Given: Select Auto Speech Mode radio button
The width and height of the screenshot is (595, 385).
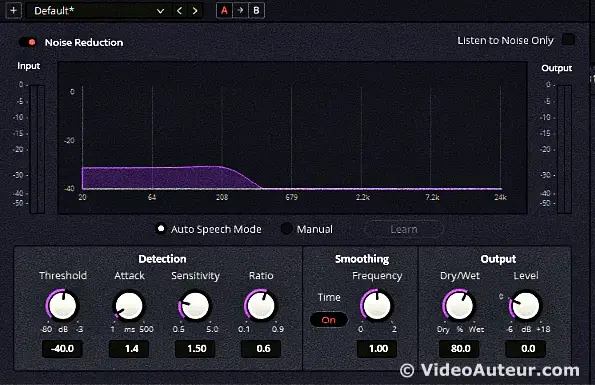Looking at the screenshot, I should [x=161, y=229].
